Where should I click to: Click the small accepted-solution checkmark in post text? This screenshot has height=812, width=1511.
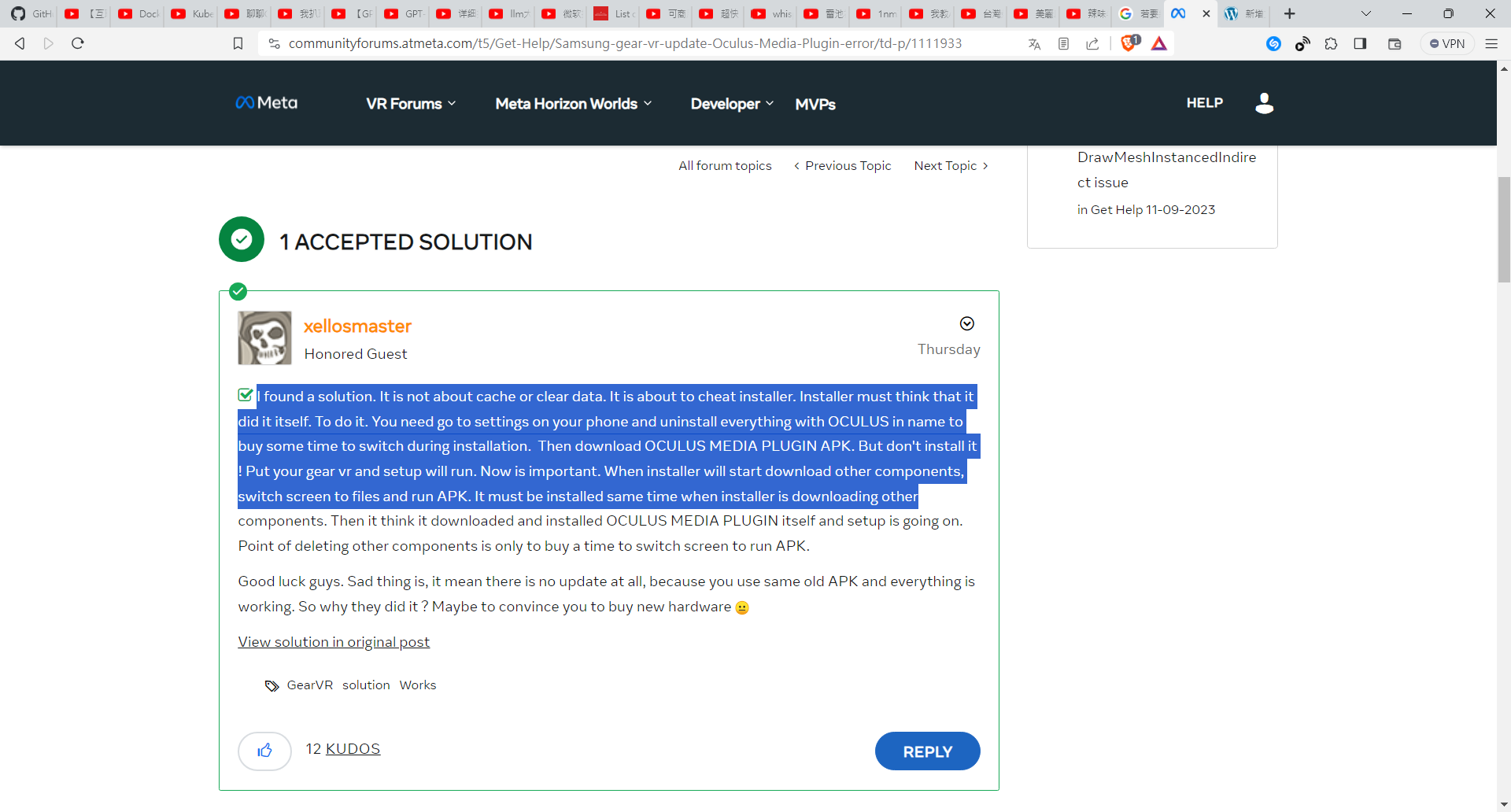pos(246,395)
